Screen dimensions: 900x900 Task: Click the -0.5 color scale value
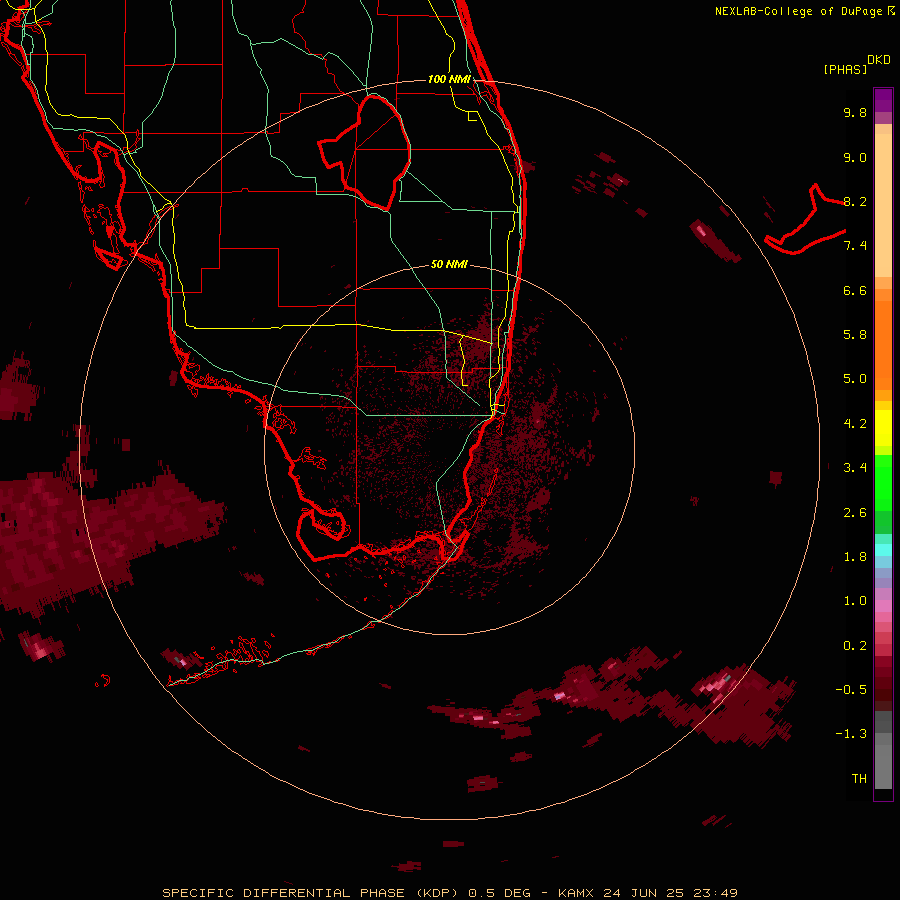pyautogui.click(x=851, y=690)
